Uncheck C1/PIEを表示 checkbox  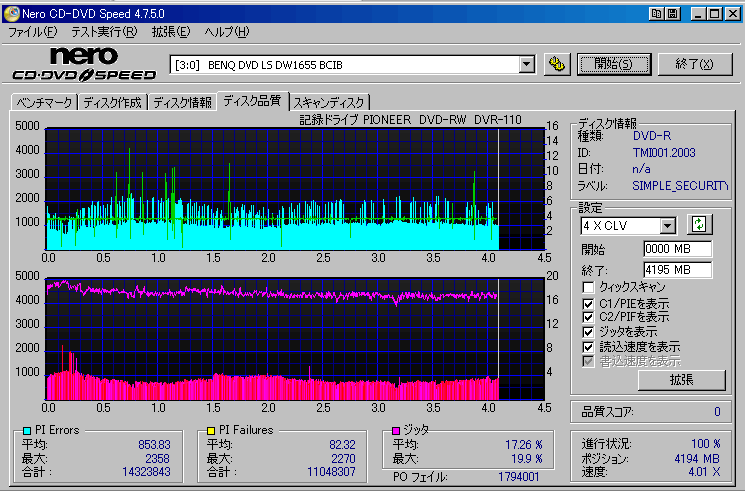click(x=588, y=303)
